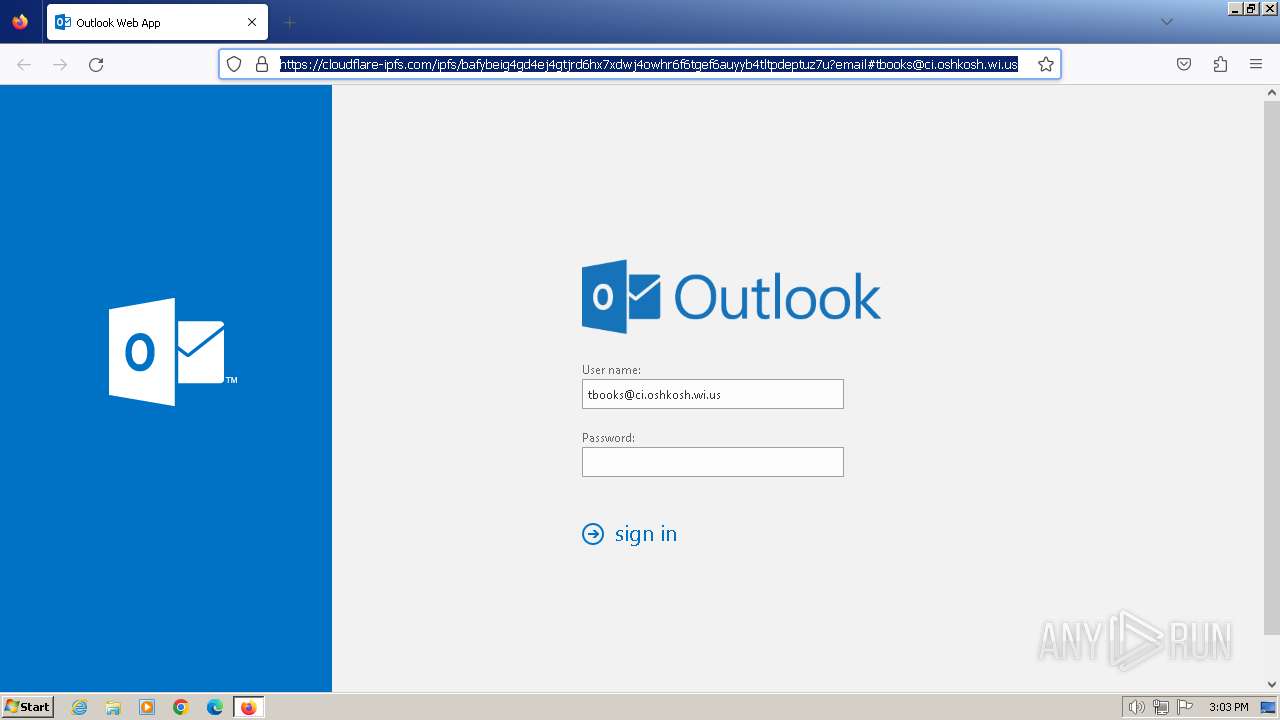Switch to the Firefox taskbar button
Screen dimensions: 1280x720
coord(248,707)
